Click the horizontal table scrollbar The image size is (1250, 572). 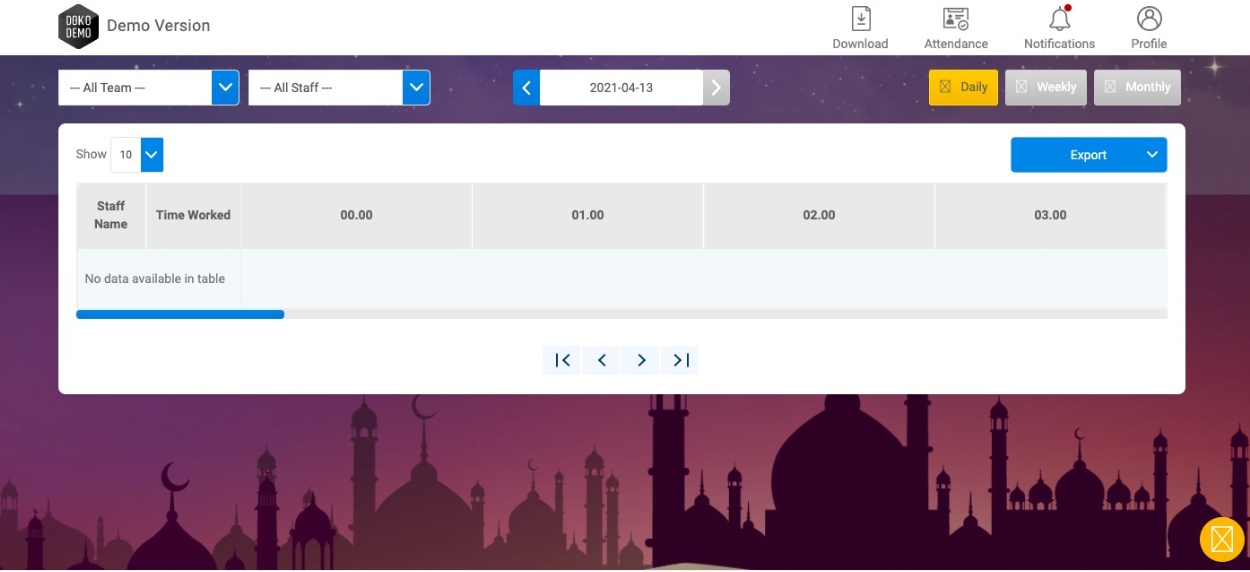180,314
